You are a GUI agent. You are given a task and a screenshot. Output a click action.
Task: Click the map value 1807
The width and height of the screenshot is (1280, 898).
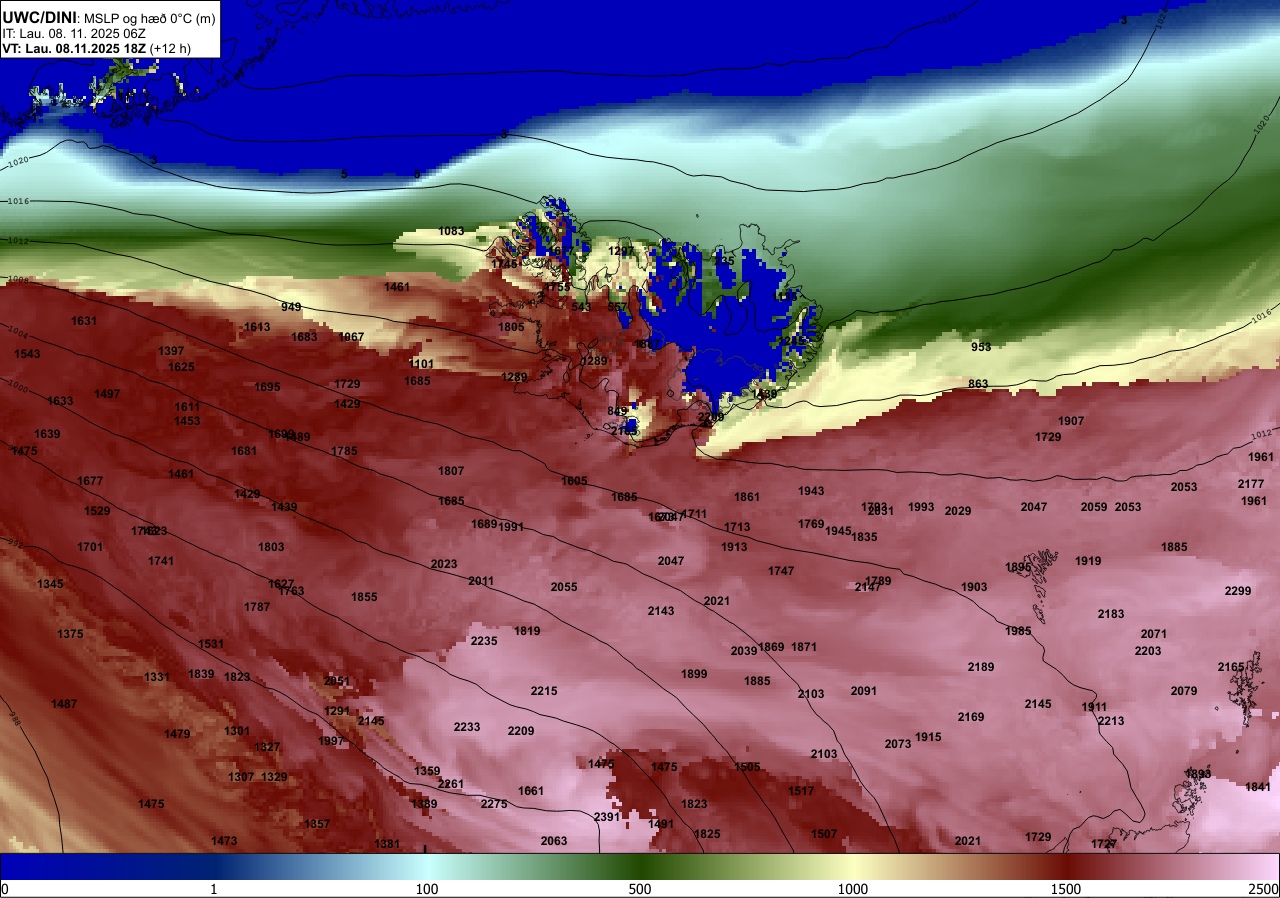451,471
